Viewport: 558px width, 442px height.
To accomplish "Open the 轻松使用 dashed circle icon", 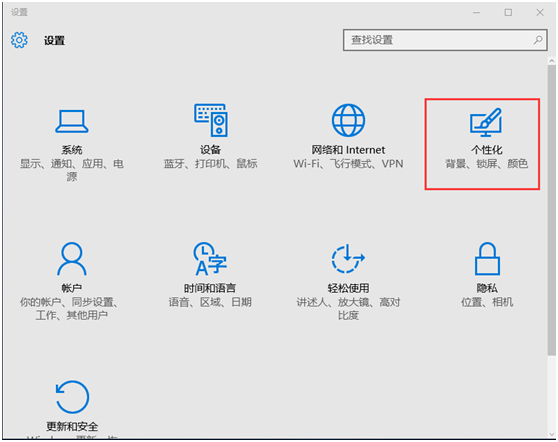I will click(348, 259).
